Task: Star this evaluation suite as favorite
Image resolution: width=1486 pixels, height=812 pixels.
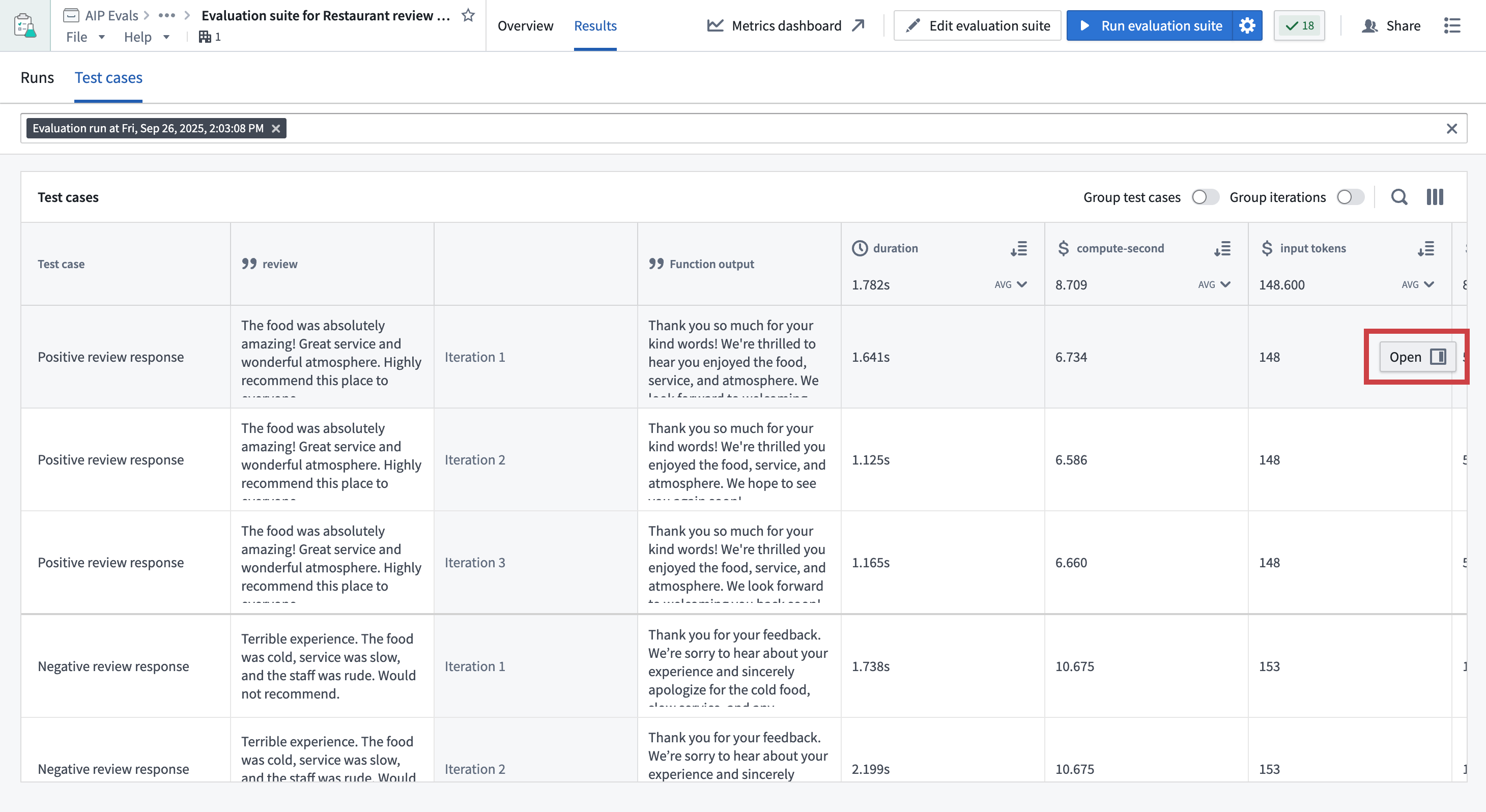Action: 468,16
